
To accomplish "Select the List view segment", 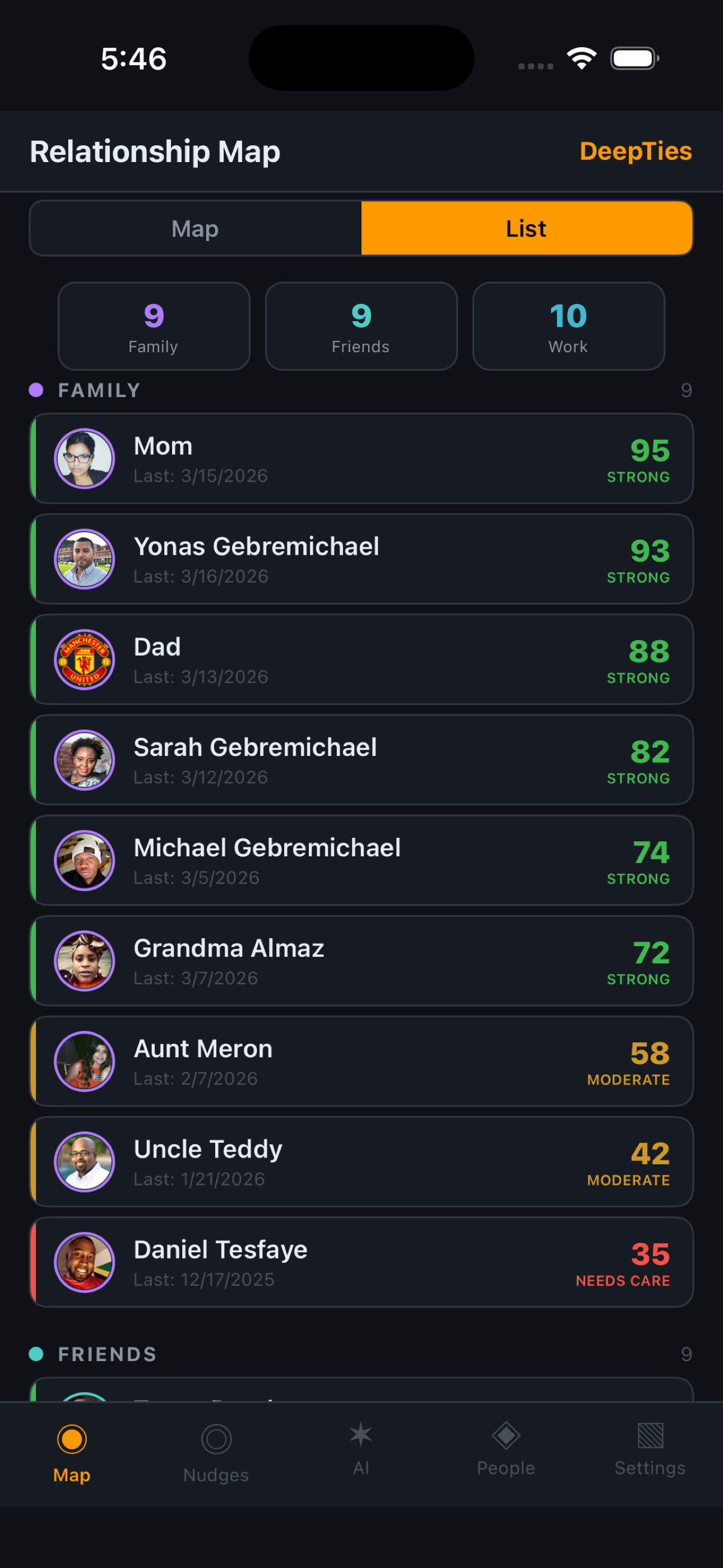I will tap(526, 229).
